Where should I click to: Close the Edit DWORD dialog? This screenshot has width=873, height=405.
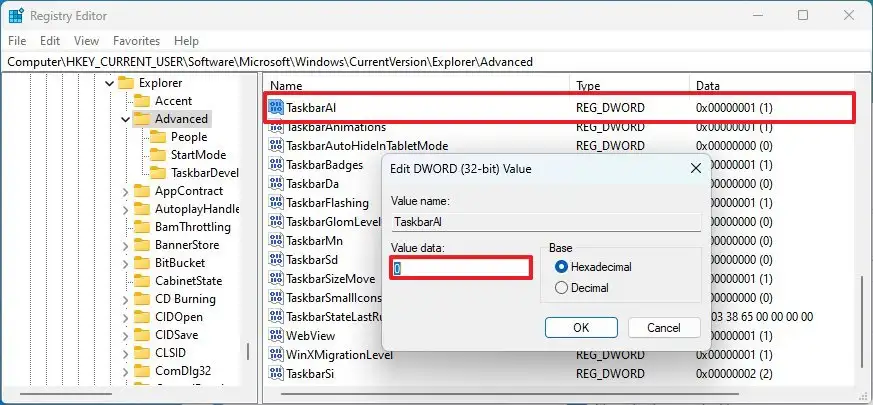(x=694, y=169)
